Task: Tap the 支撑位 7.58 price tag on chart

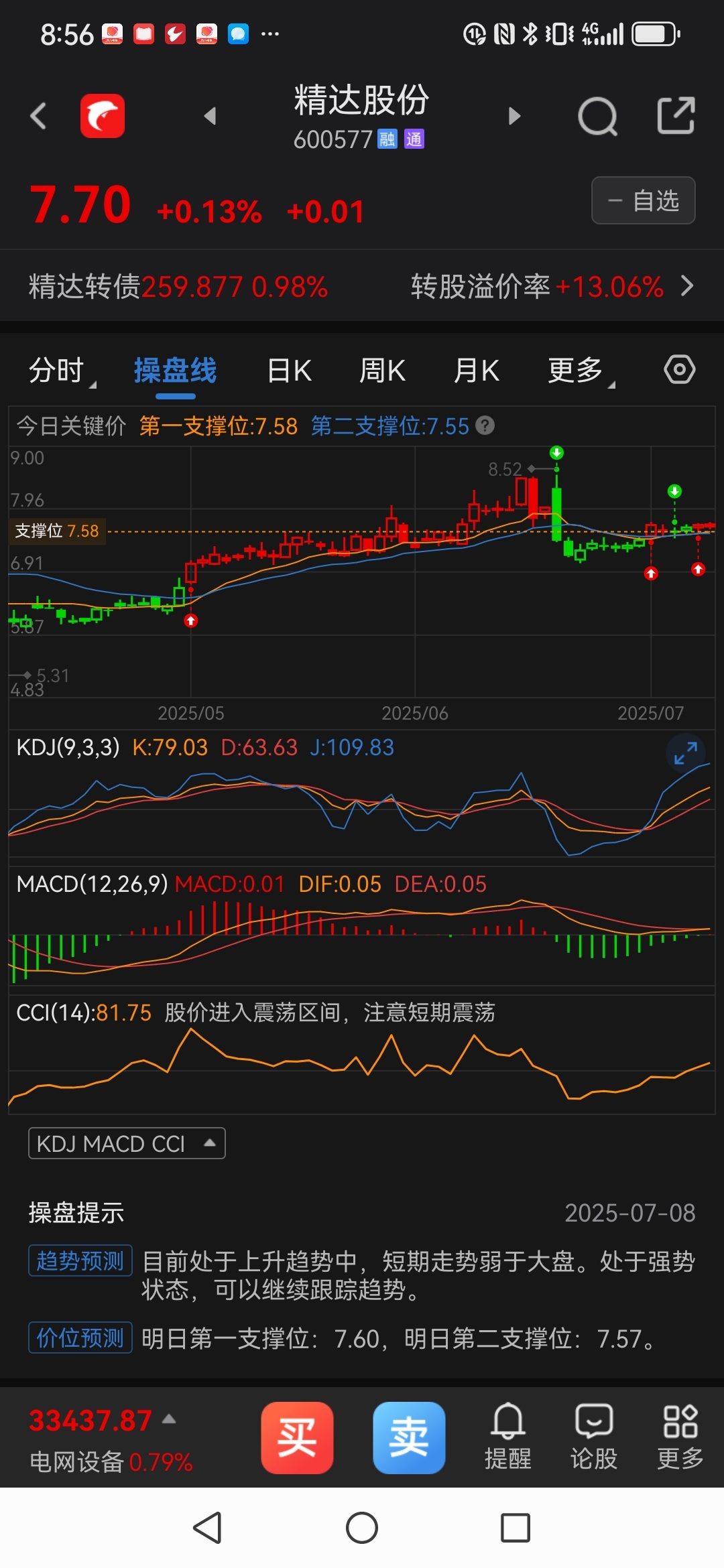Action: coord(57,531)
